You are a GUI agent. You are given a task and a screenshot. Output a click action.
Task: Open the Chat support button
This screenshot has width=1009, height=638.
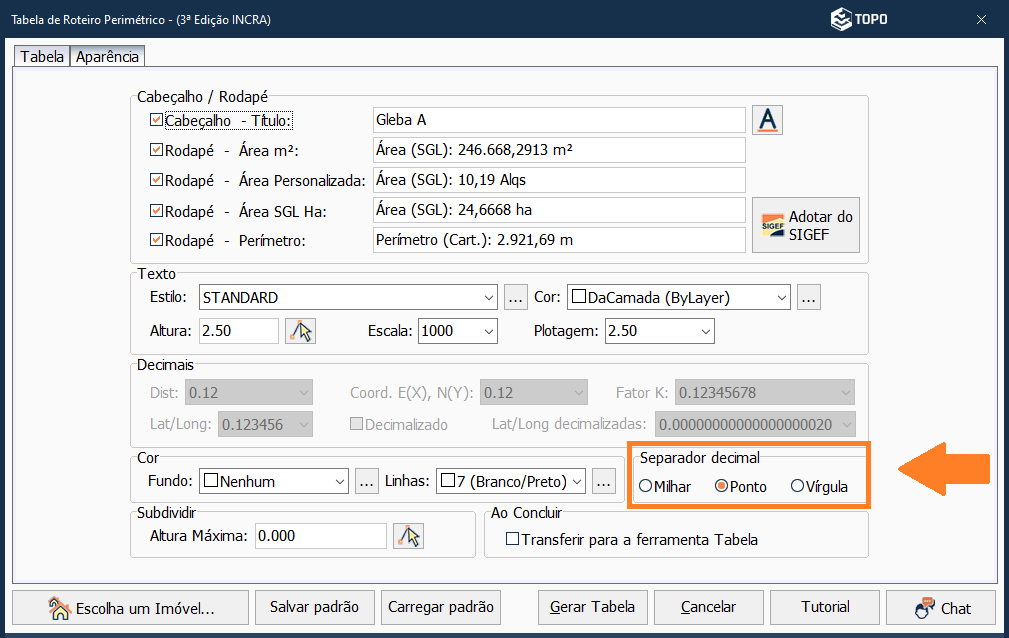click(x=942, y=607)
